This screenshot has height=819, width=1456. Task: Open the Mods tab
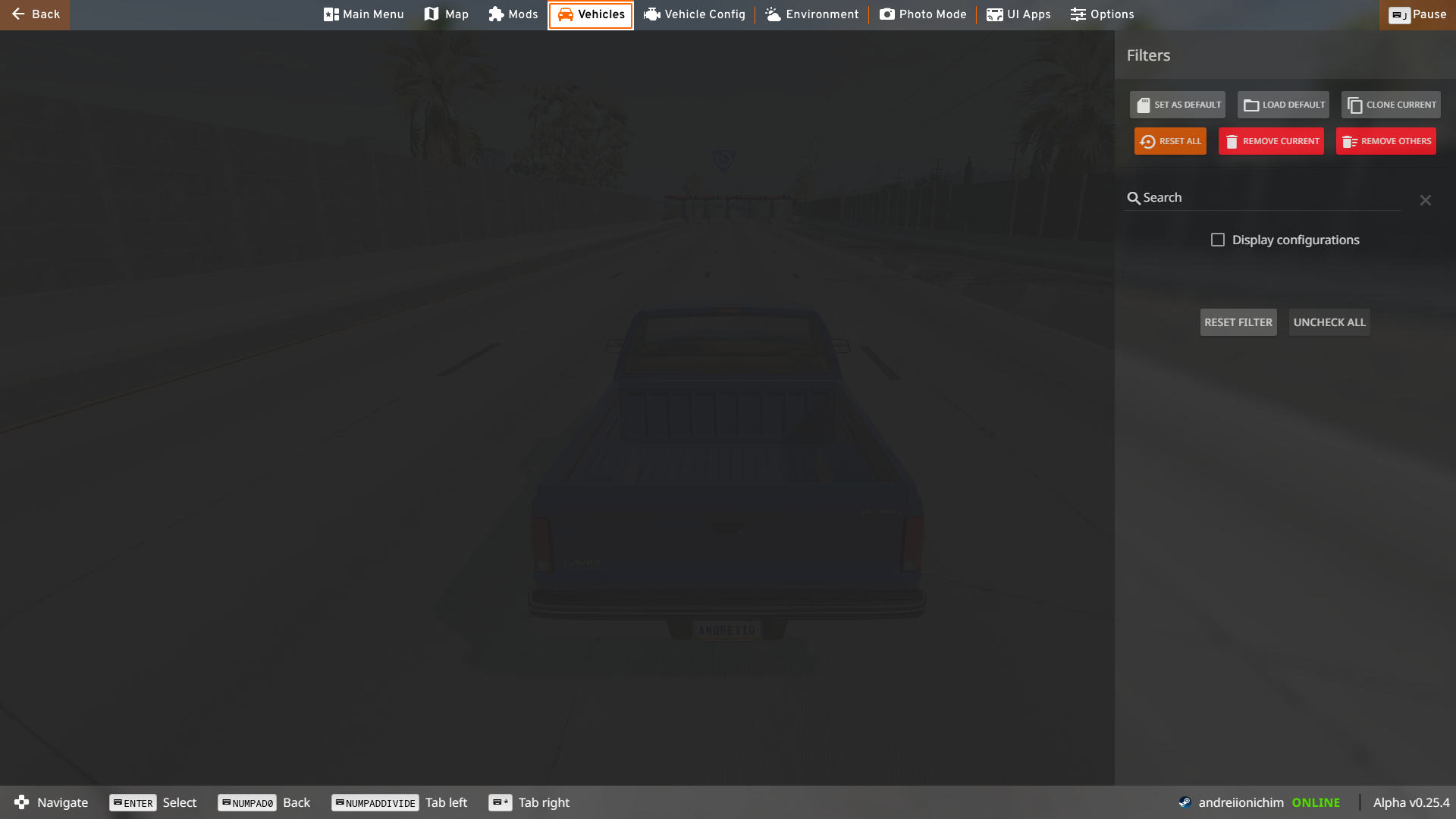(513, 14)
